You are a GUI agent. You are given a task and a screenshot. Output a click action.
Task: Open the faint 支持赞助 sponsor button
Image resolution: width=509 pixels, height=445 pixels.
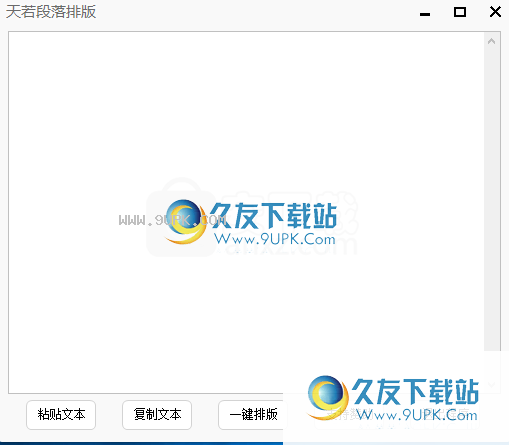348,415
